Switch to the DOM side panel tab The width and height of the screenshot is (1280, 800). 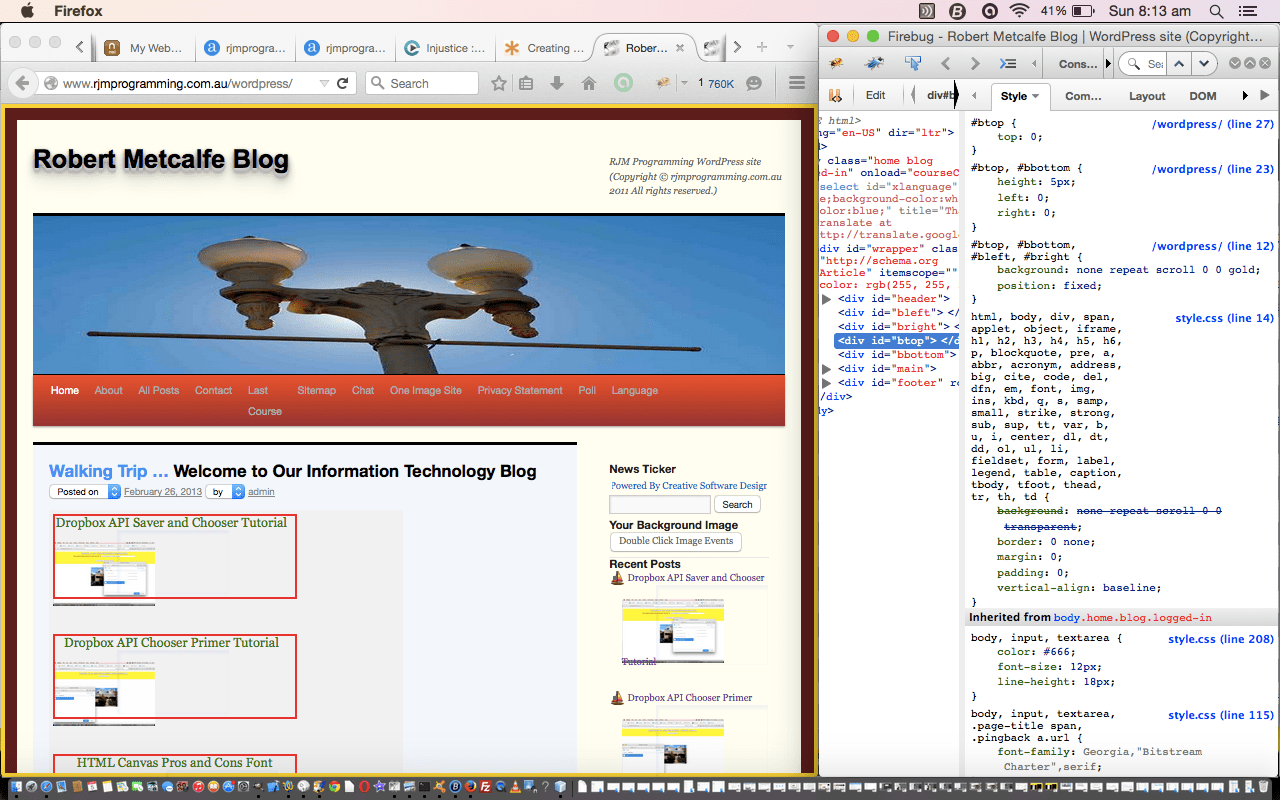coord(1203,96)
